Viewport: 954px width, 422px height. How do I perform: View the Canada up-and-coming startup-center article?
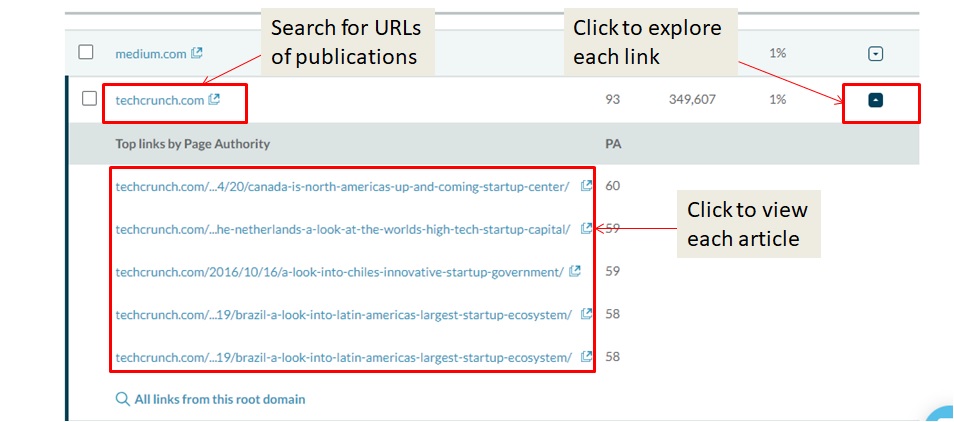pyautogui.click(x=342, y=186)
